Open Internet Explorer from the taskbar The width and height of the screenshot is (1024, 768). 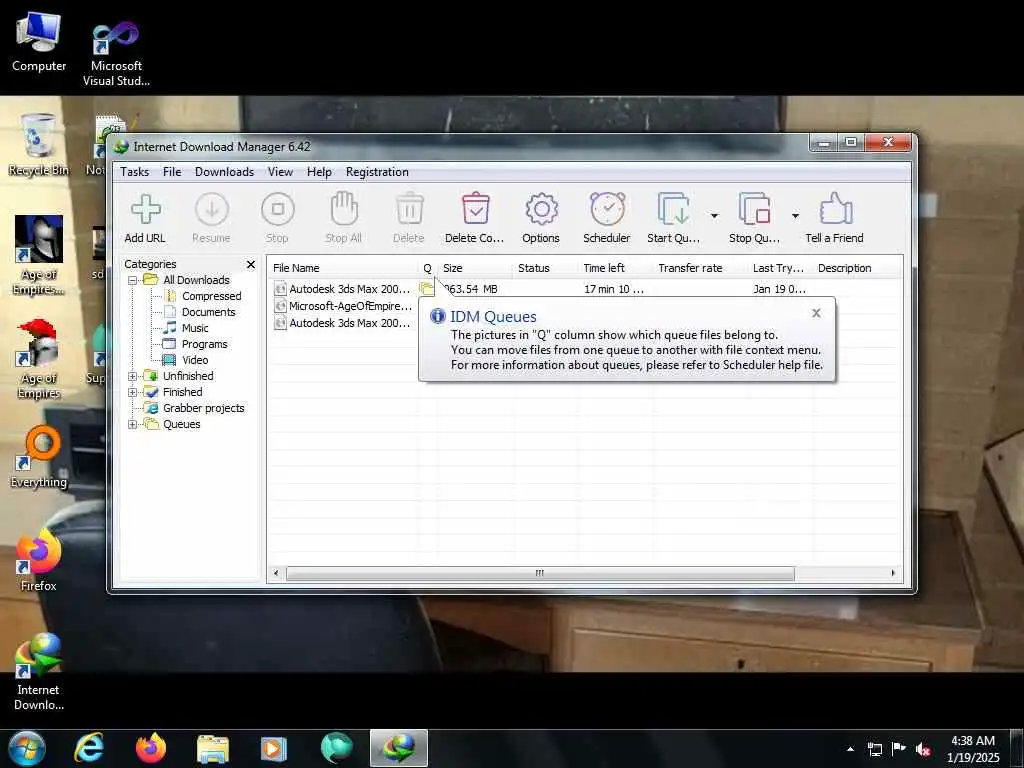click(89, 748)
